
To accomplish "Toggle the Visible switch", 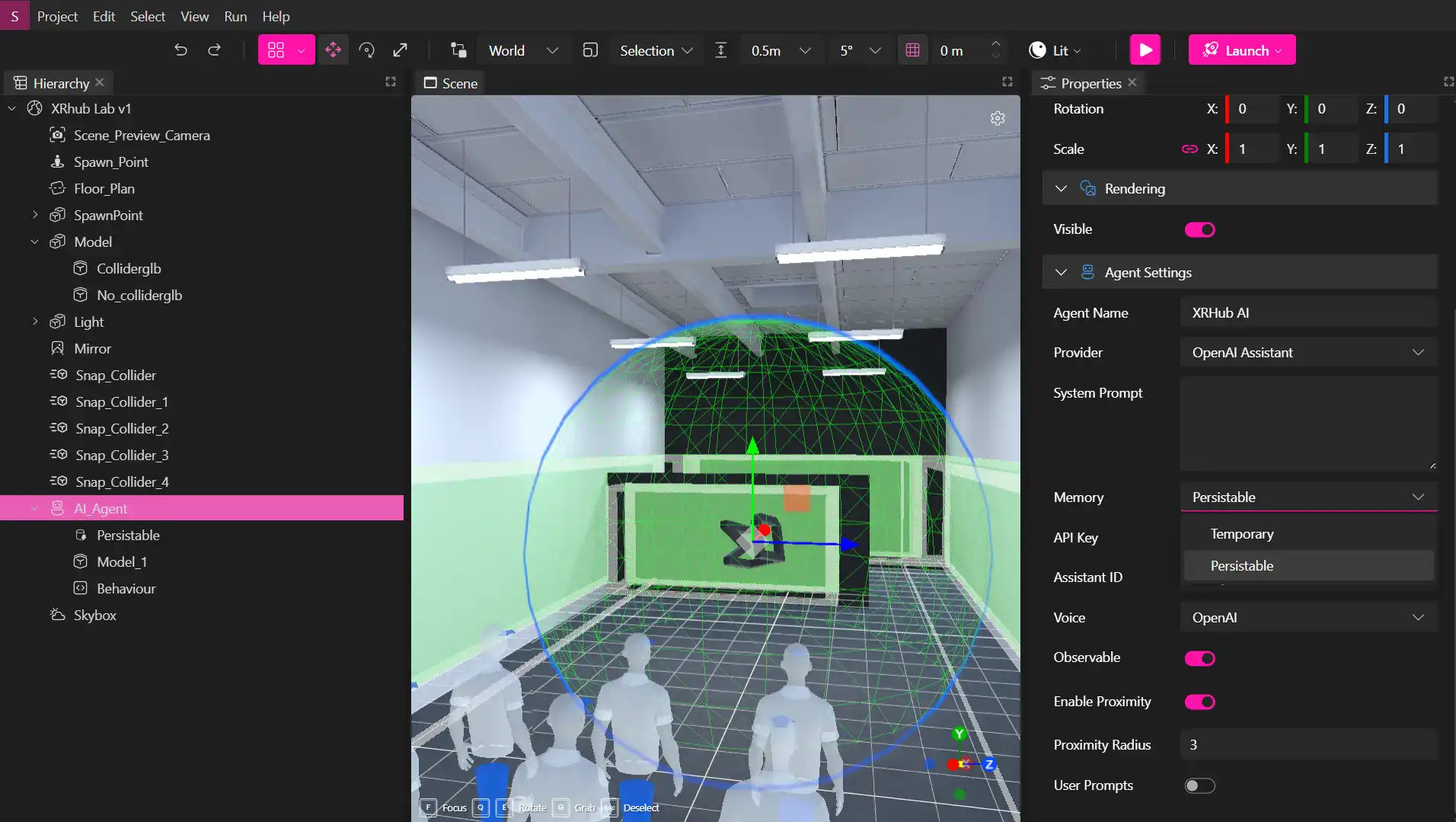I will pos(1199,229).
